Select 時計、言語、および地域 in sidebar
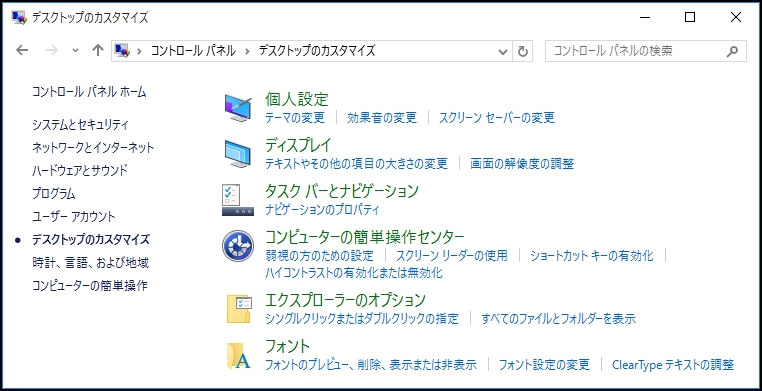762x391 pixels. [90, 263]
